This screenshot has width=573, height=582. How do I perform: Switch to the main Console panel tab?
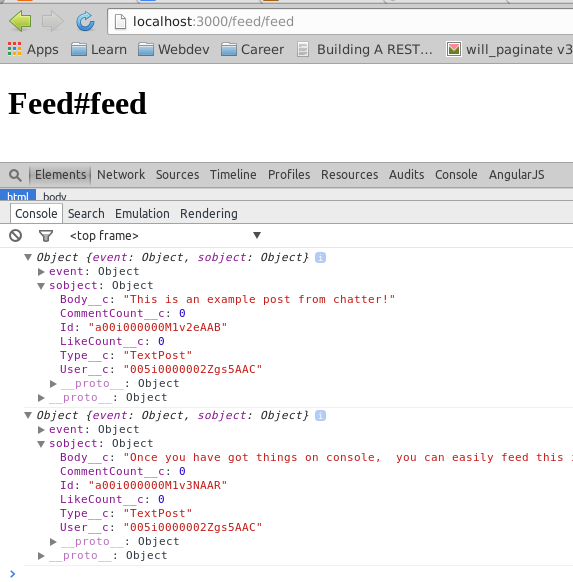click(456, 174)
